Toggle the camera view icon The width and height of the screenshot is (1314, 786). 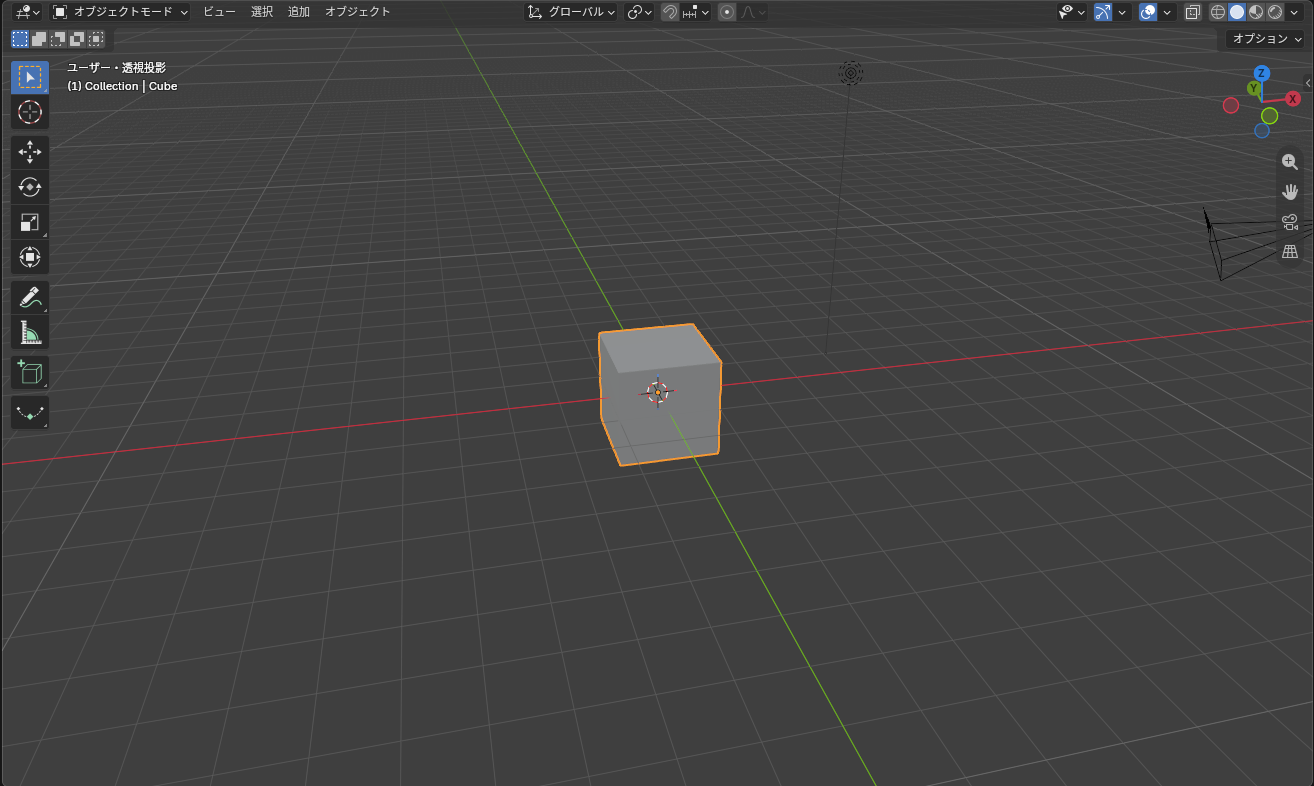point(1290,222)
